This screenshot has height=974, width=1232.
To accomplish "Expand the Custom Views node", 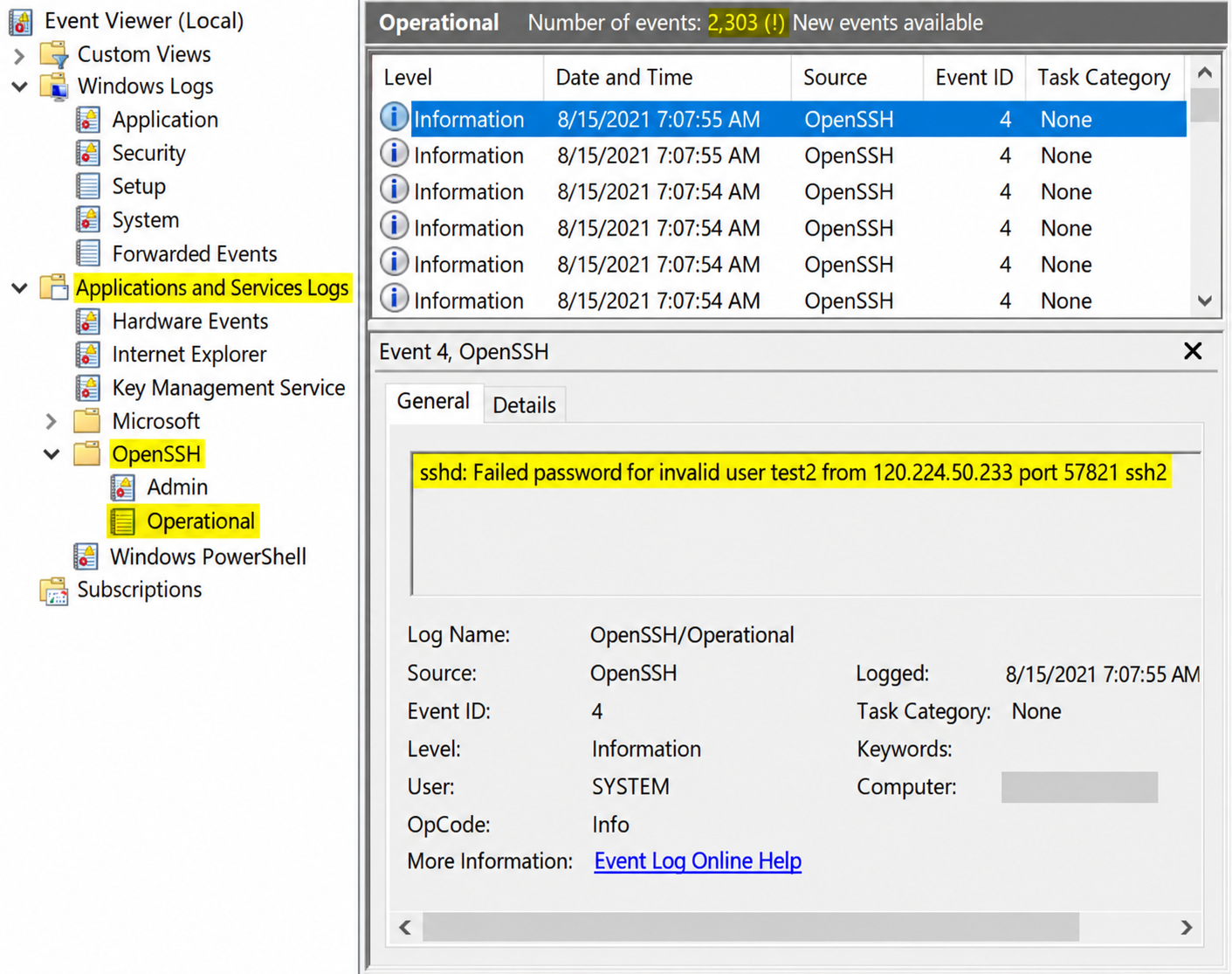I will click(x=19, y=56).
